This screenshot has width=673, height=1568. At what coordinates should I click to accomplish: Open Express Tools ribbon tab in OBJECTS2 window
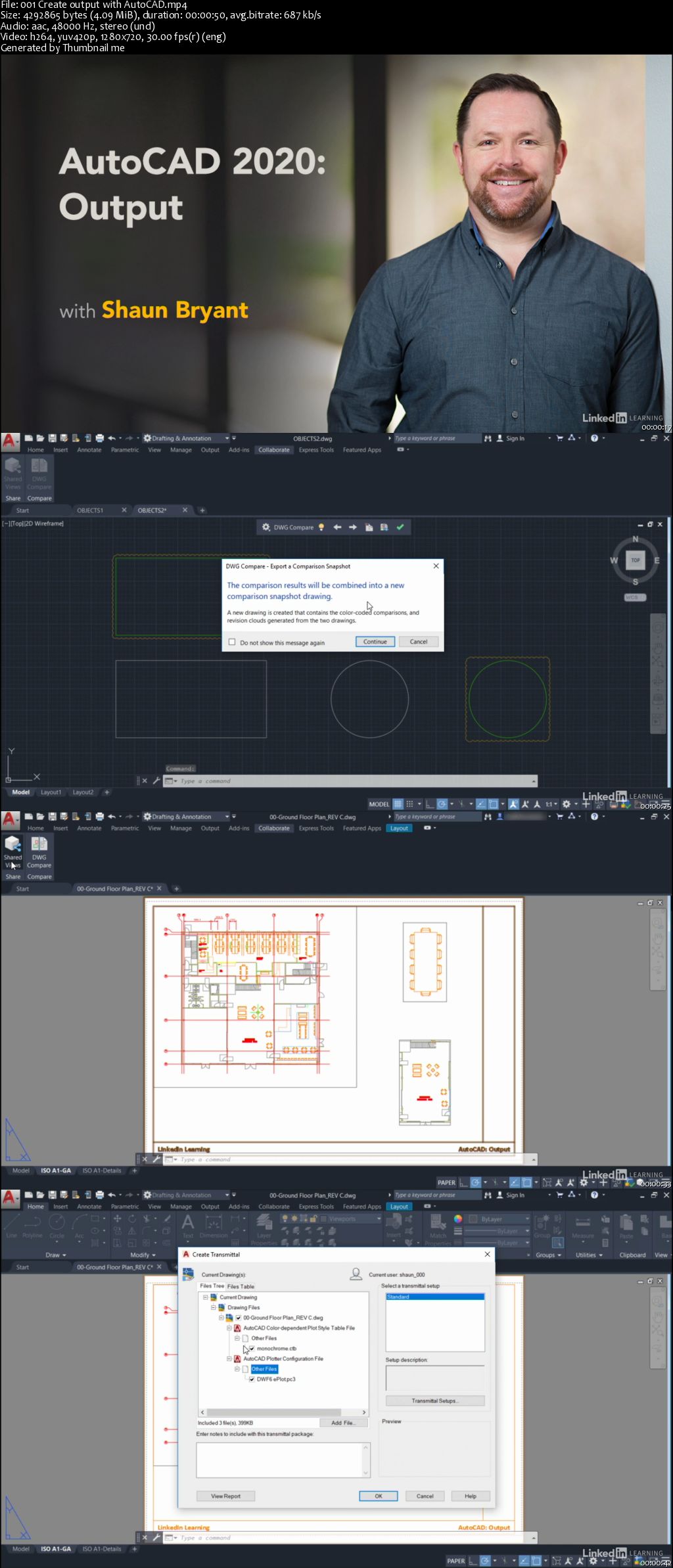point(316,450)
